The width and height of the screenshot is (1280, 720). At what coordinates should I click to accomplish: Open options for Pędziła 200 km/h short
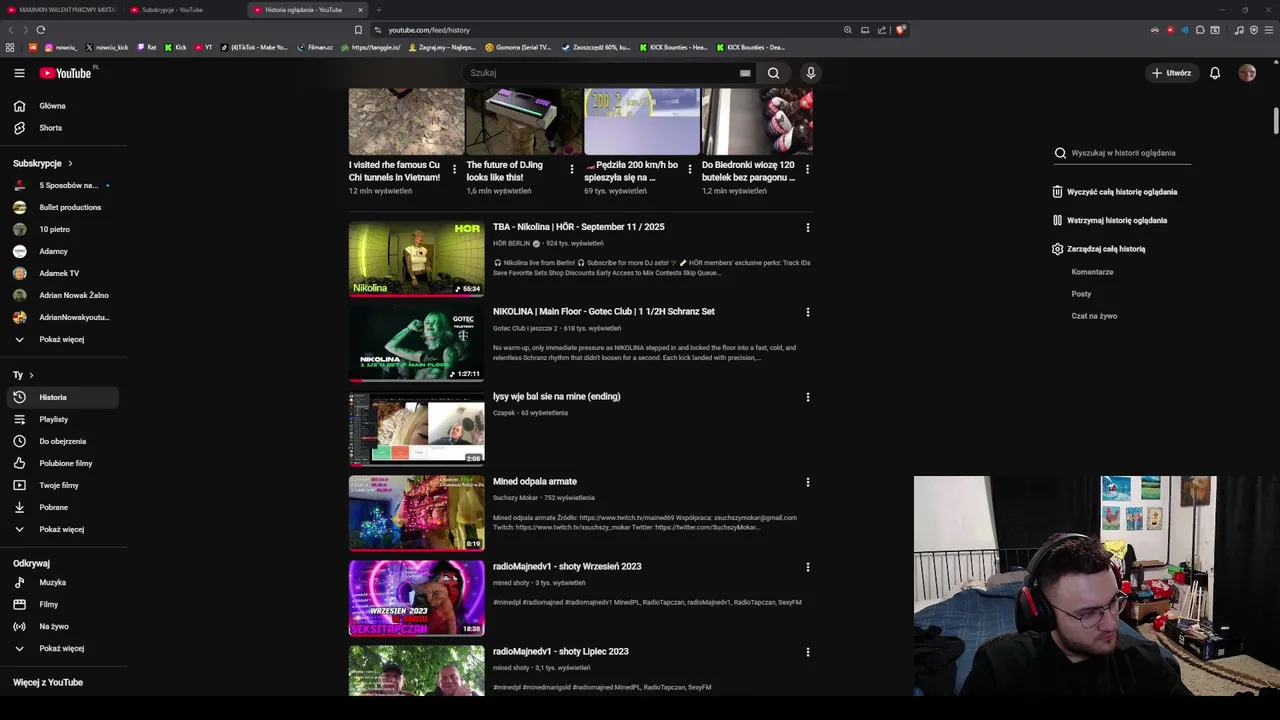tap(690, 169)
